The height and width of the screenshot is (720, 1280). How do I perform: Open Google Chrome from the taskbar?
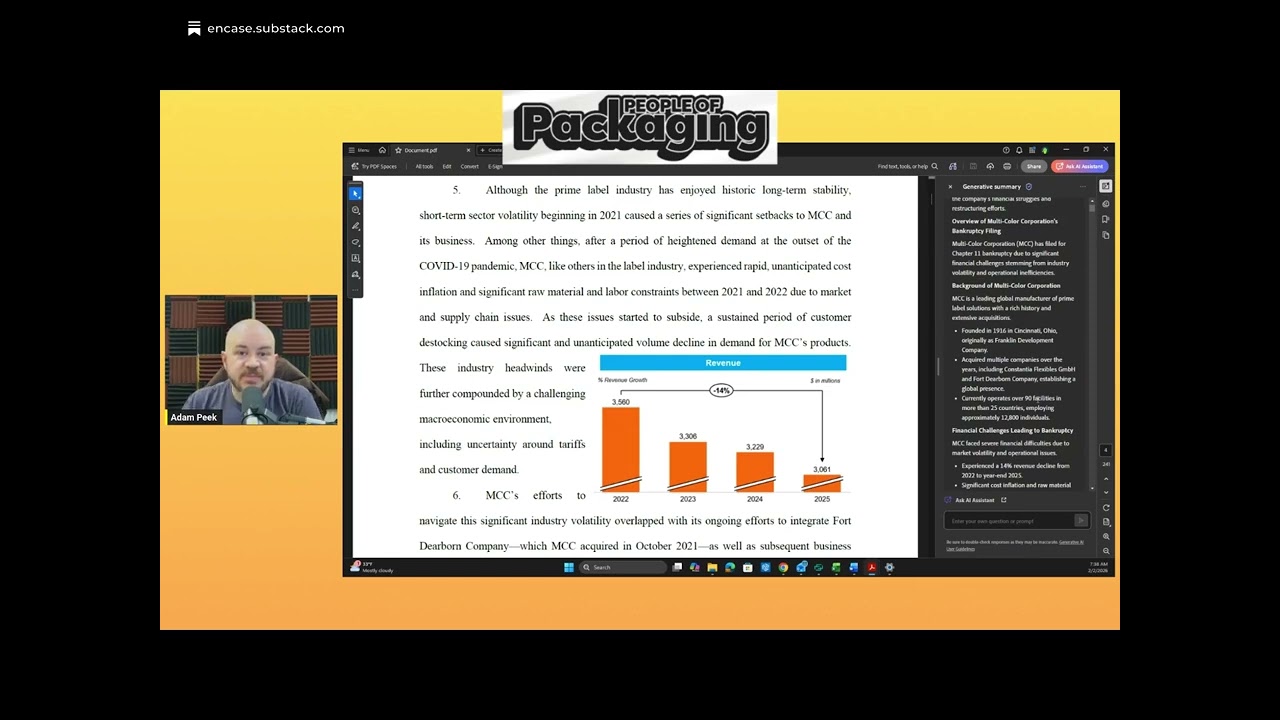[x=783, y=567]
